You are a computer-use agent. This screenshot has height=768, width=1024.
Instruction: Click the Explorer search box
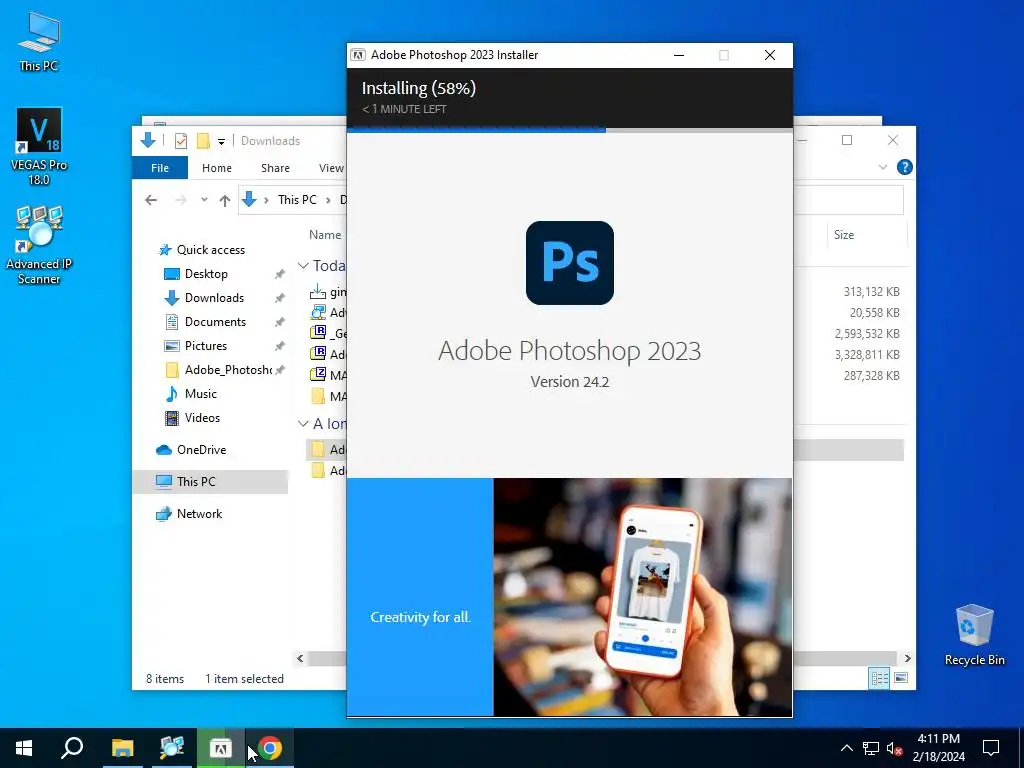pyautogui.click(x=849, y=200)
